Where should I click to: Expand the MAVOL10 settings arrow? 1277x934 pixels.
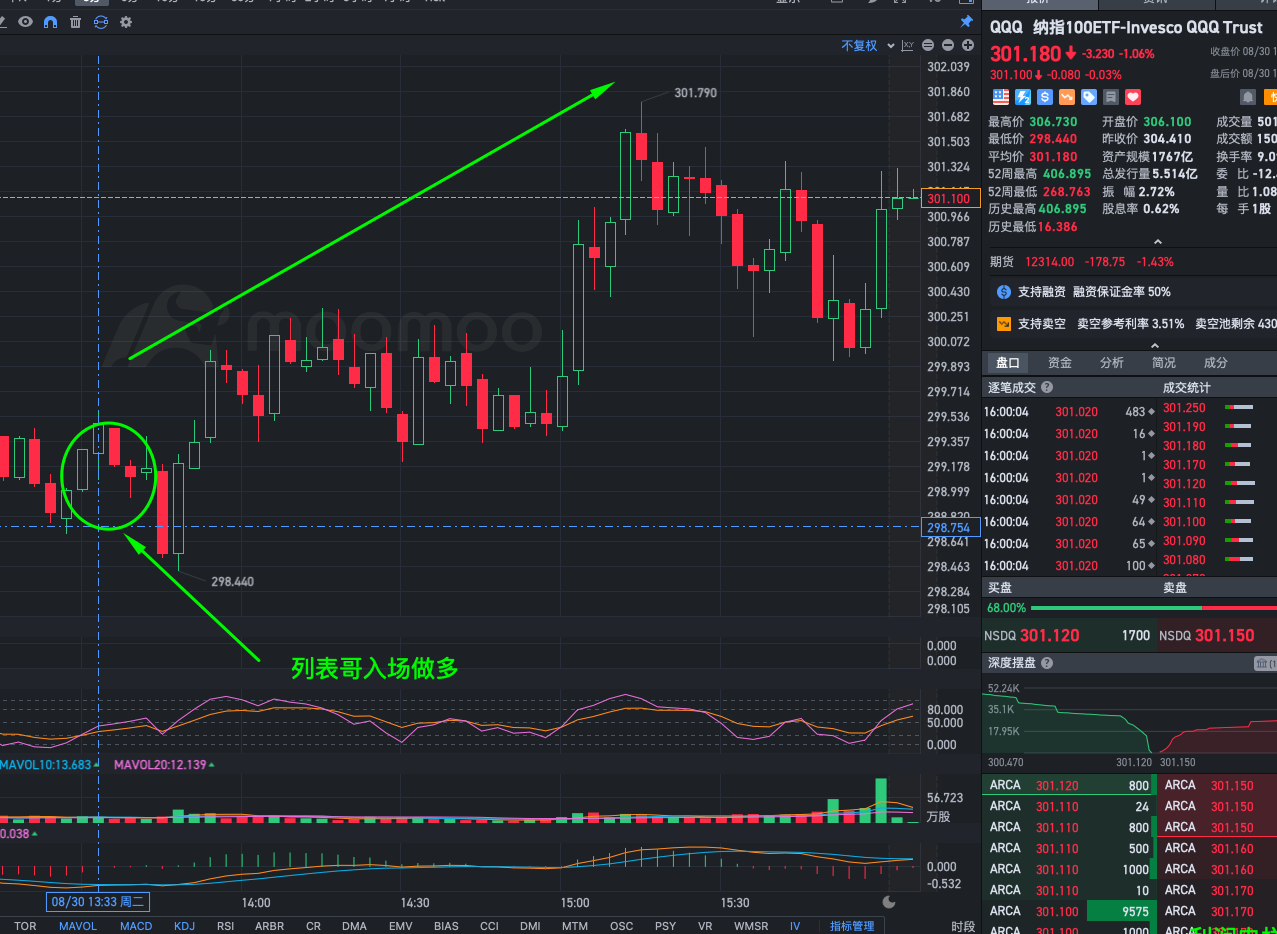point(99,765)
